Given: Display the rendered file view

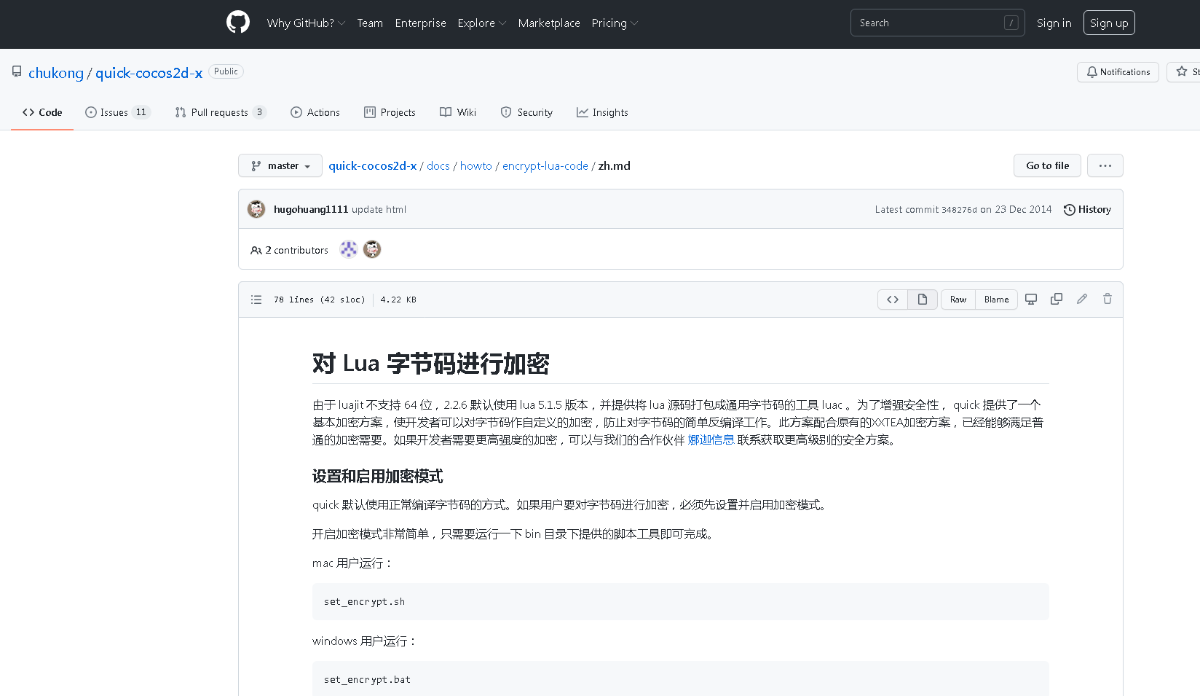Looking at the screenshot, I should [922, 299].
